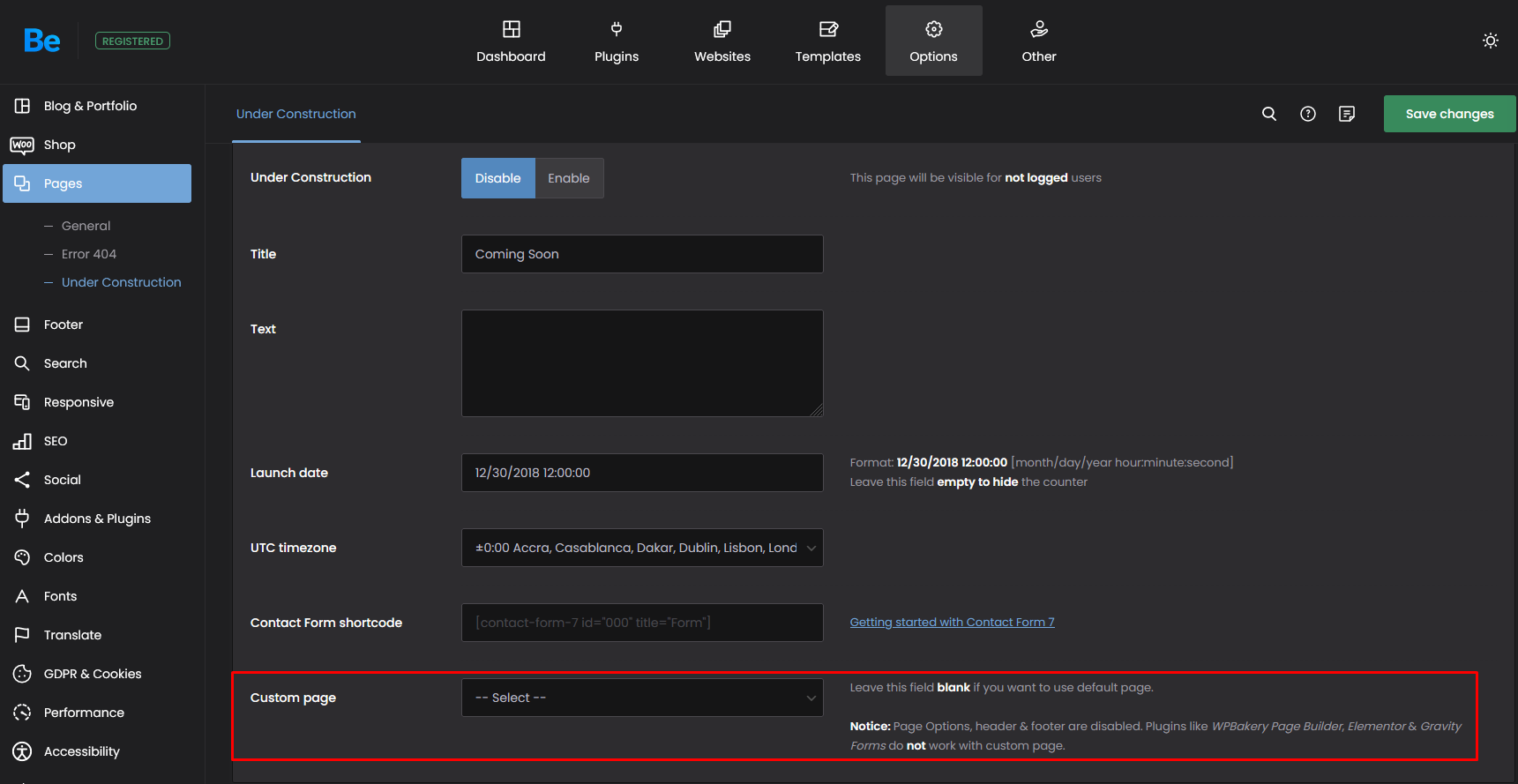Click the Pages sidebar icon

[23, 183]
